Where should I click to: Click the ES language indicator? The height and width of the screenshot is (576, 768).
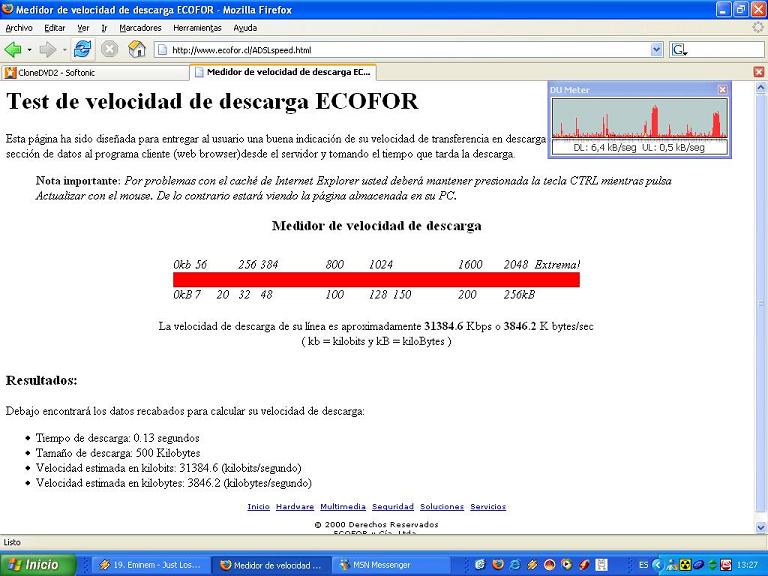(644, 565)
